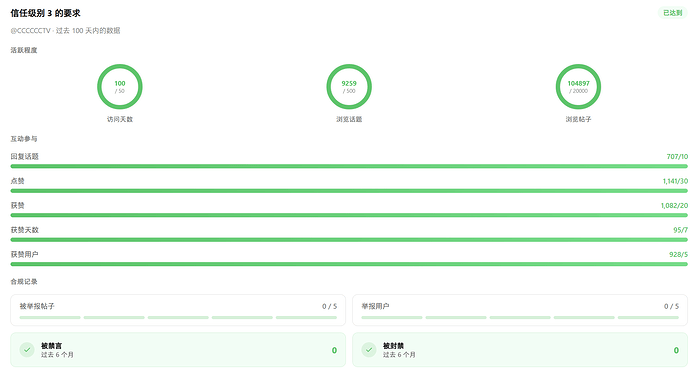Image resolution: width=690 pixels, height=371 pixels.
Task: Click the 已达到 status badge
Action: click(x=672, y=13)
